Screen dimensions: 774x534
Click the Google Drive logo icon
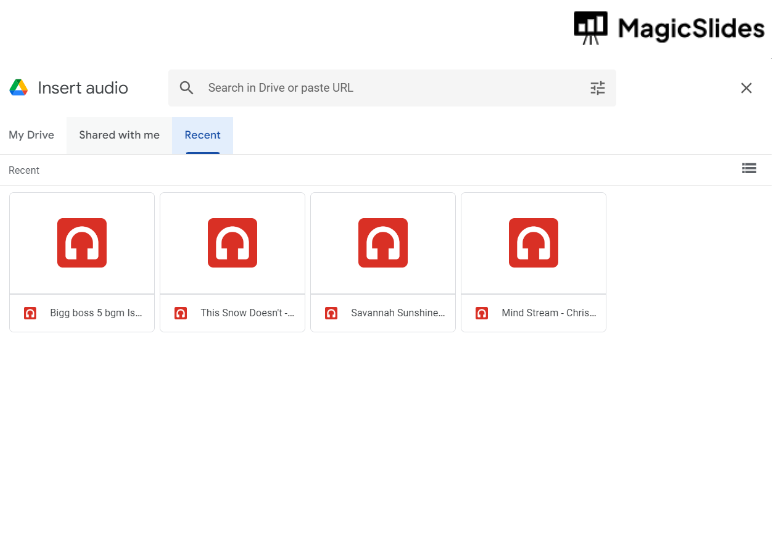pyautogui.click(x=19, y=88)
